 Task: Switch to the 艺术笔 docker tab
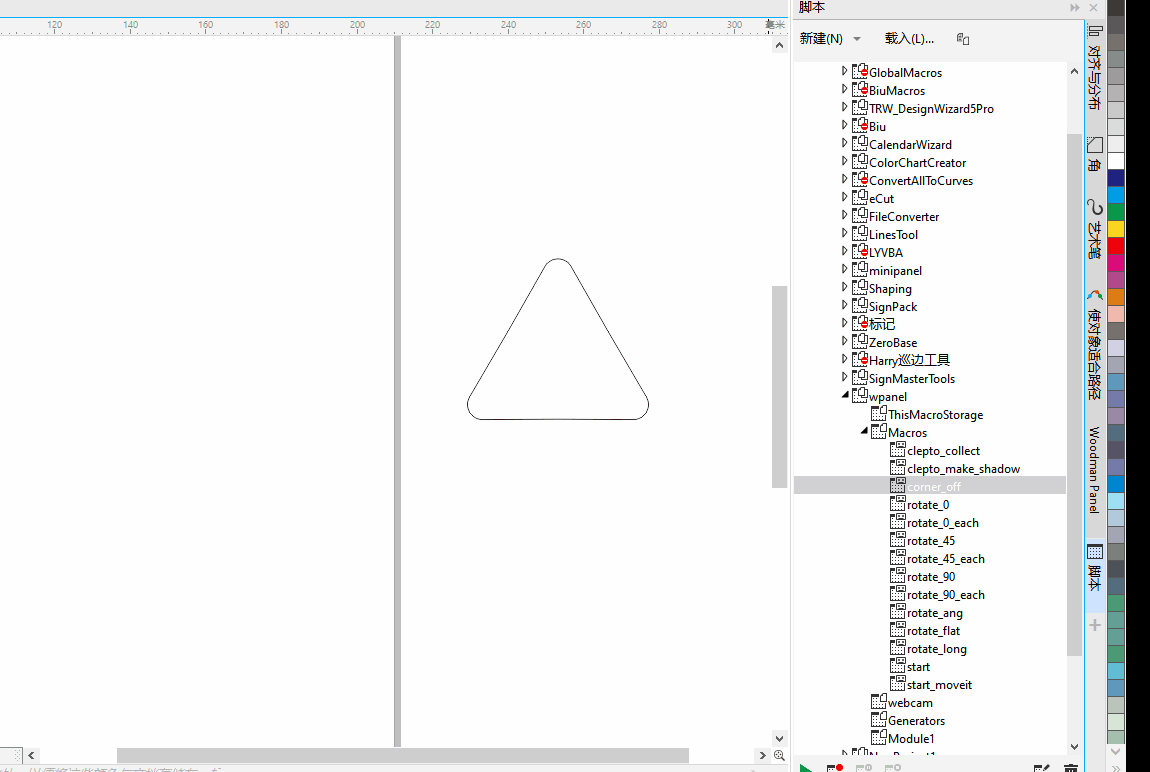(x=1094, y=228)
